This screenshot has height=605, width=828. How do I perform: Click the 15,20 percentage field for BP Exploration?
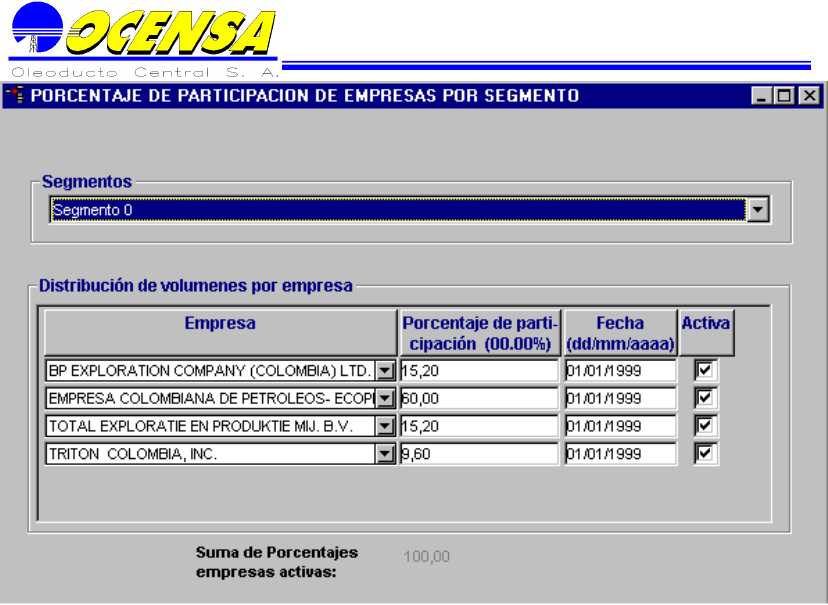click(x=479, y=371)
